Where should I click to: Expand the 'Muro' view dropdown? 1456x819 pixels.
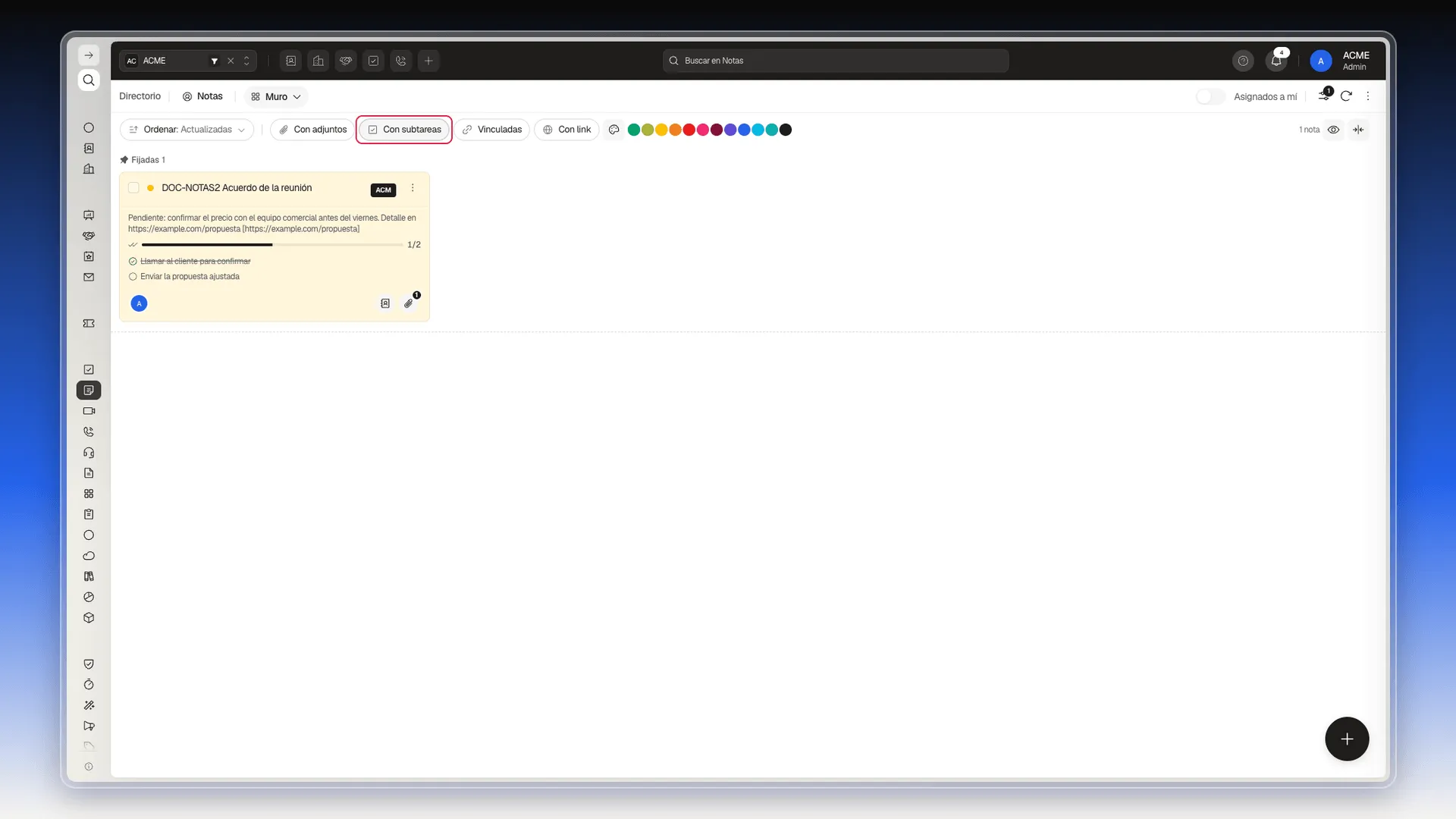(276, 97)
